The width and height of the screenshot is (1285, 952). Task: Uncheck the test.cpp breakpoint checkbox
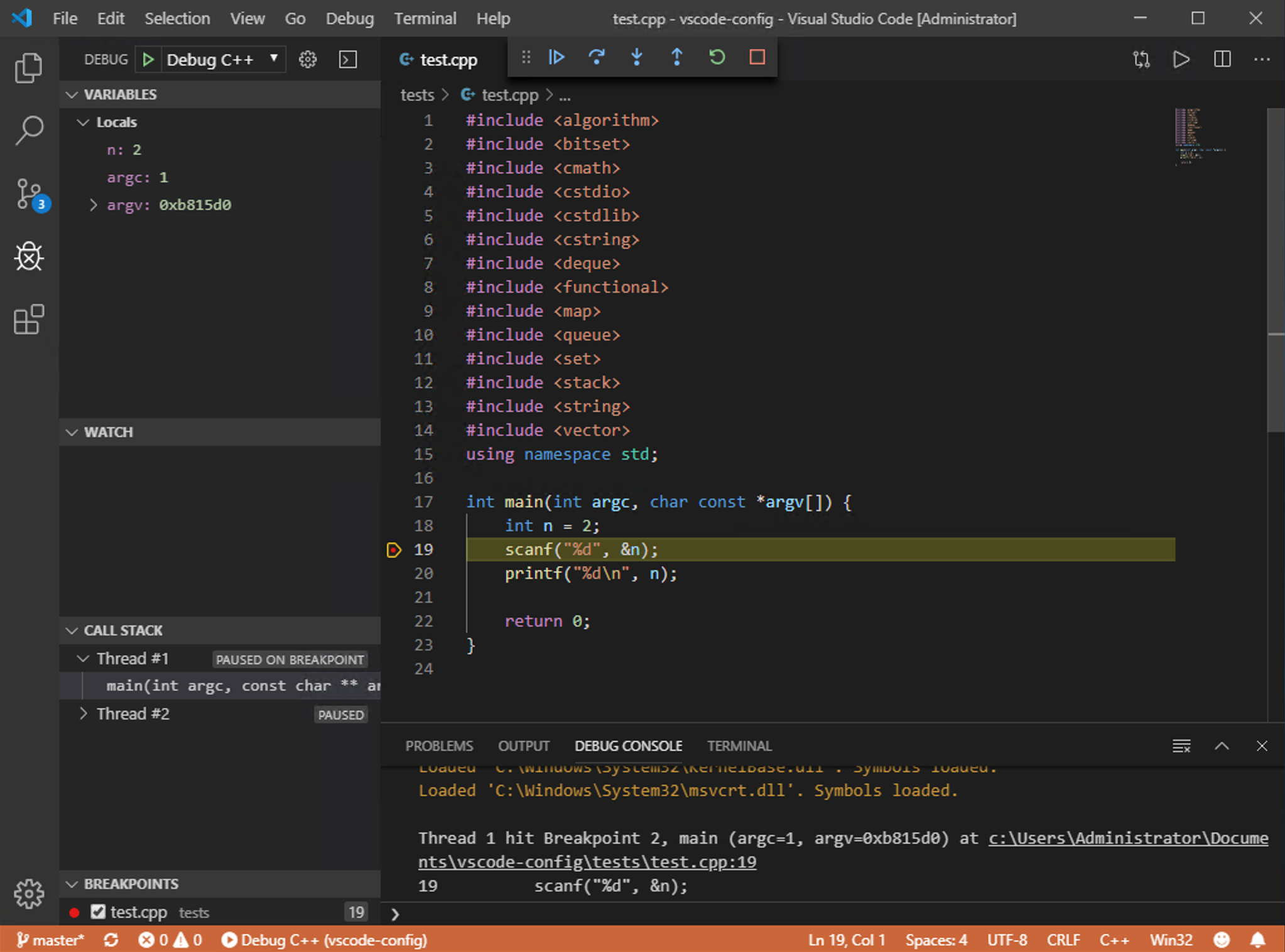click(x=98, y=912)
